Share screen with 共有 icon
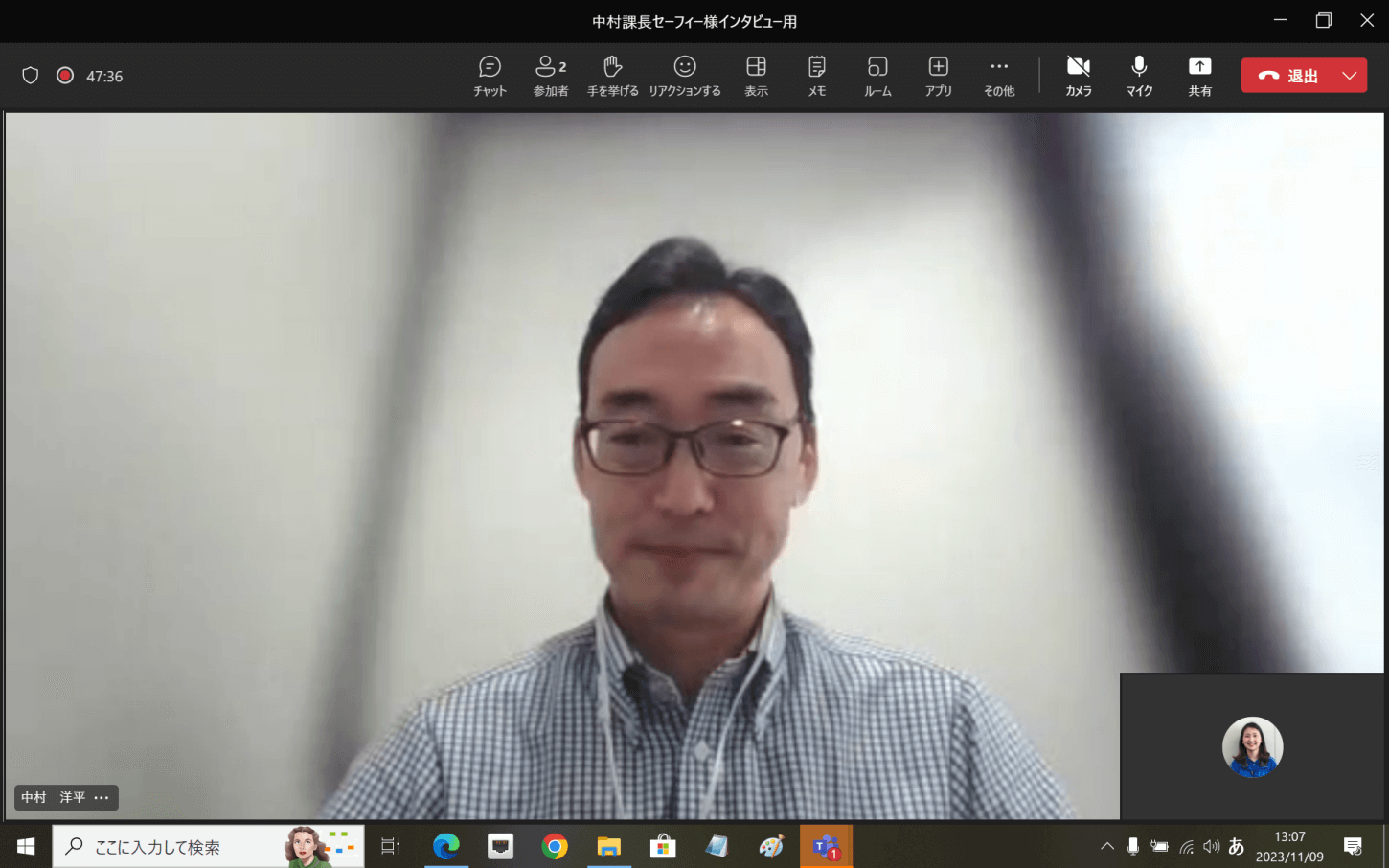This screenshot has height=868, width=1389. pyautogui.click(x=1199, y=76)
